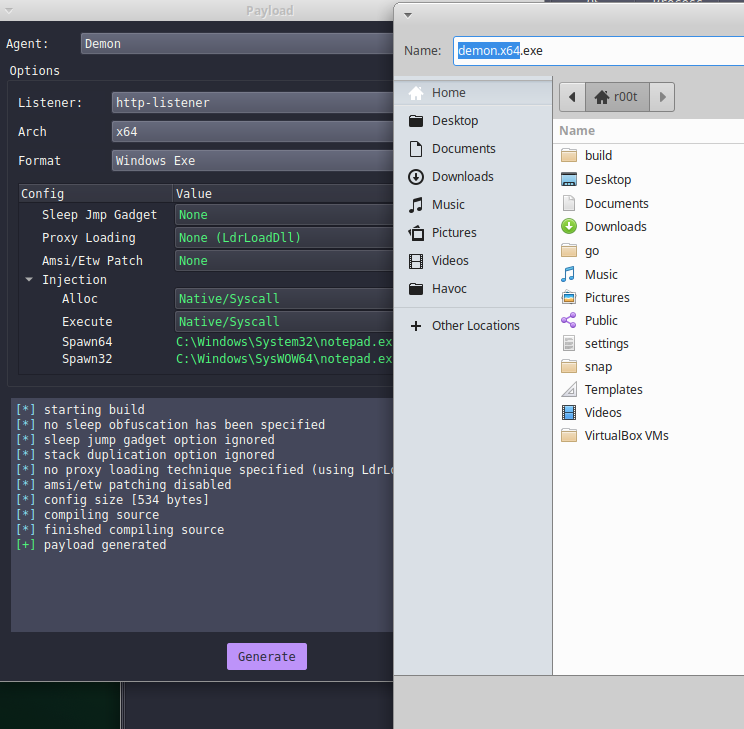Image resolution: width=744 pixels, height=729 pixels.
Task: Open the Alloc Native/Syscall dropdown
Action: 284,299
